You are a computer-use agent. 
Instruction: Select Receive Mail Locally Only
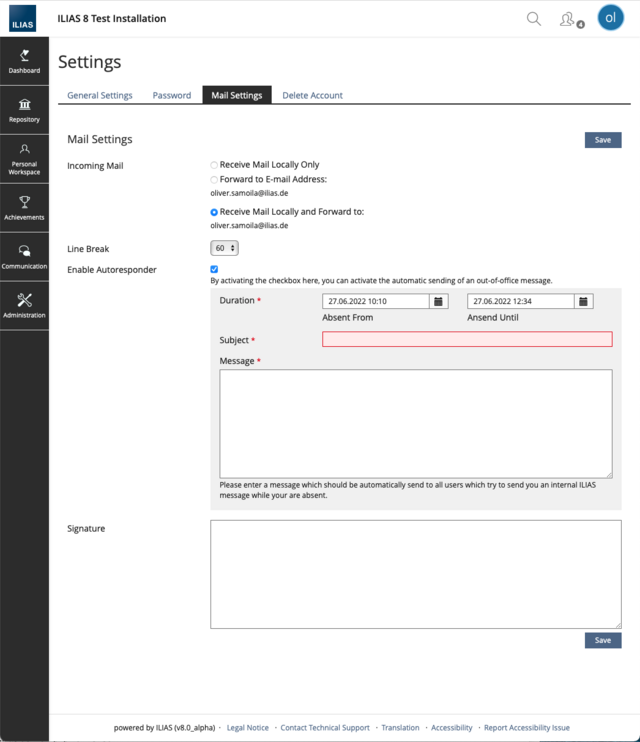[x=214, y=165]
